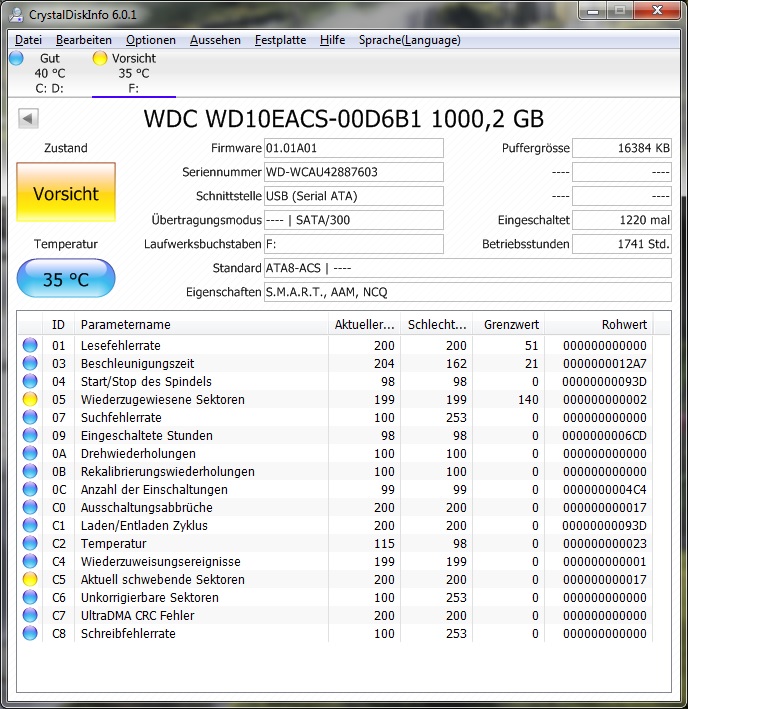
Task: Click status icon of Beschleunigungszeit row
Action: pyautogui.click(x=30, y=363)
